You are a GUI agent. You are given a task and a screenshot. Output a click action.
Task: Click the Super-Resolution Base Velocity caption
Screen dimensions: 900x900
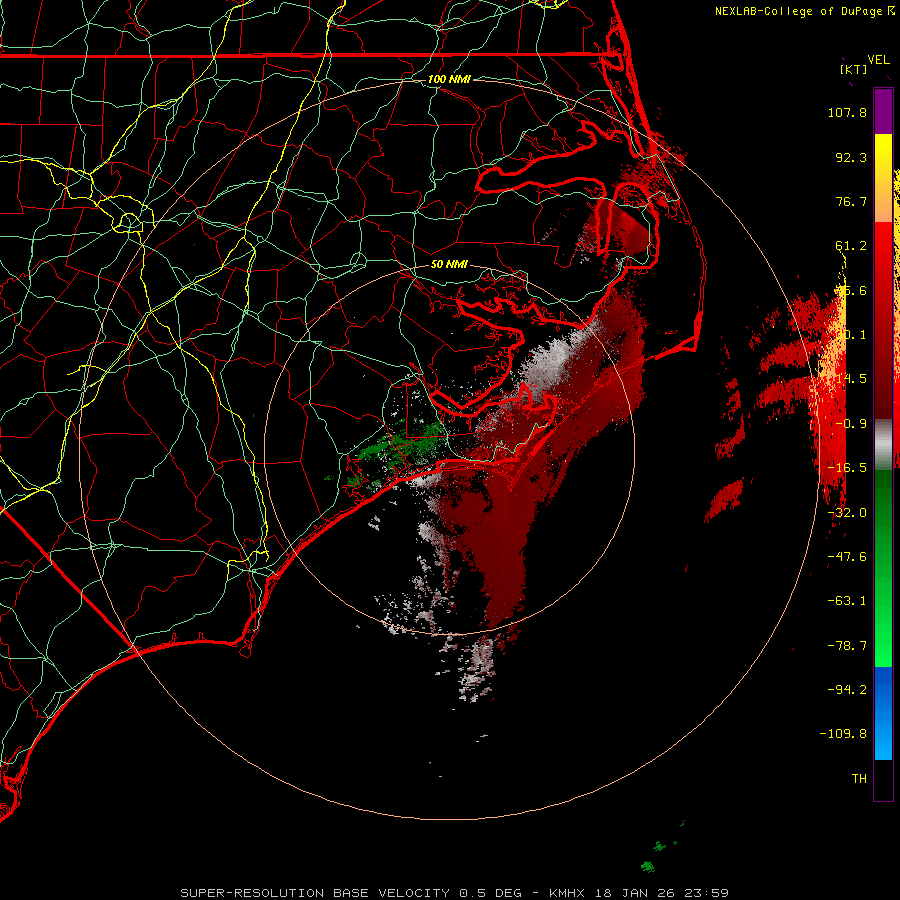(455, 893)
